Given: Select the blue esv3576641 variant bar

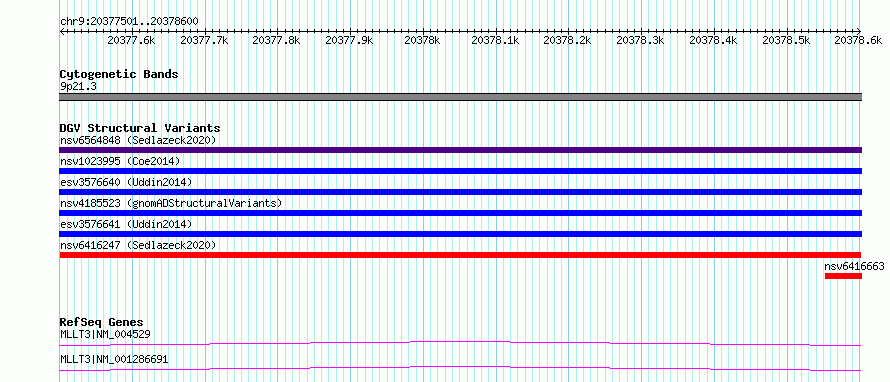Looking at the screenshot, I should [461, 234].
